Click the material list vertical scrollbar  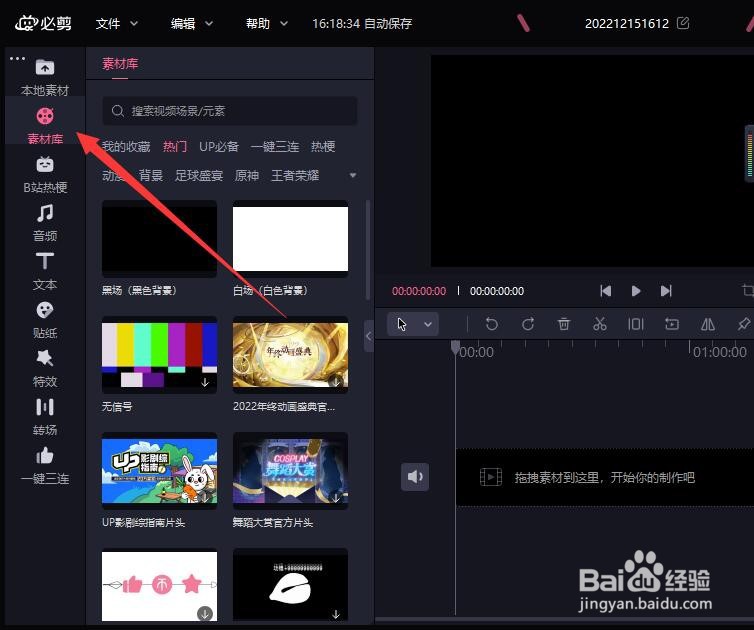tap(368, 250)
